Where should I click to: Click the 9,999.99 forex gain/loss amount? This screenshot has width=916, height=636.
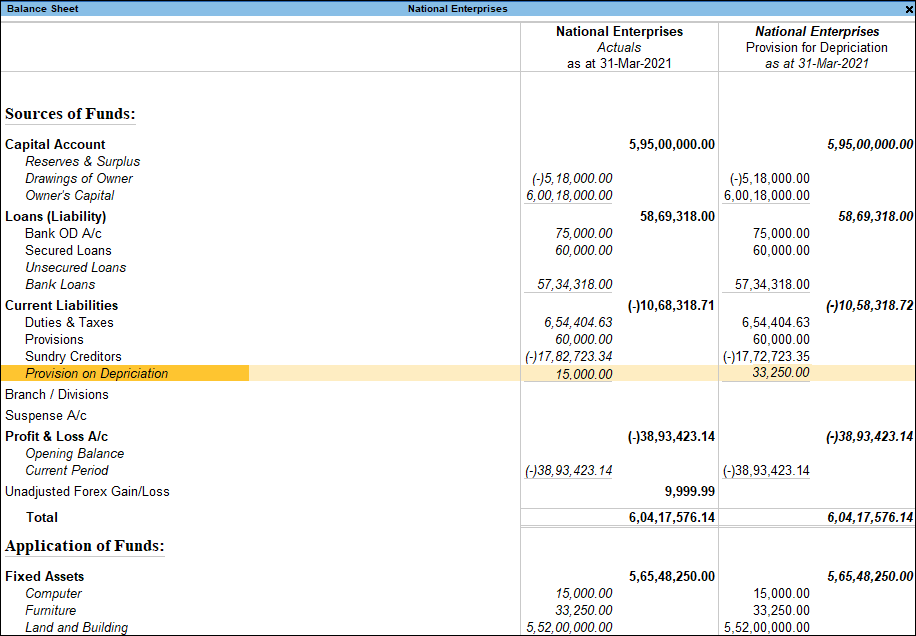point(690,491)
